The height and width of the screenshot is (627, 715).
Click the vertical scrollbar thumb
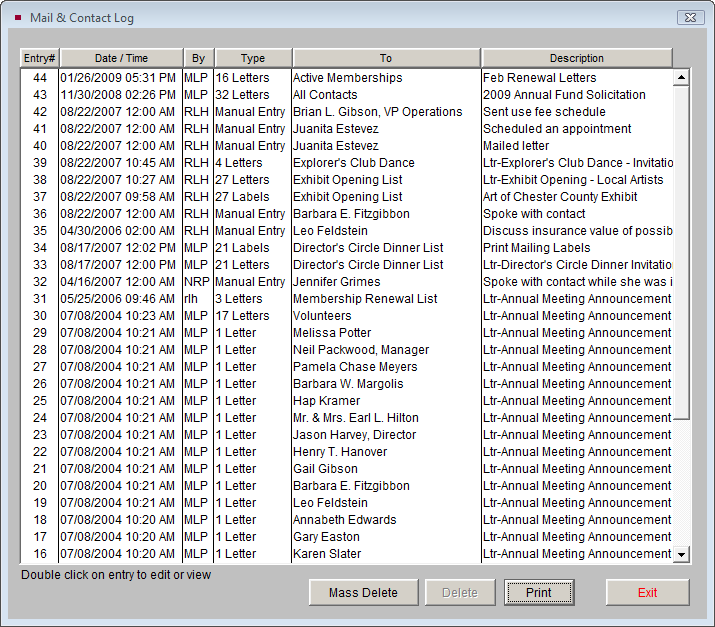(x=681, y=252)
